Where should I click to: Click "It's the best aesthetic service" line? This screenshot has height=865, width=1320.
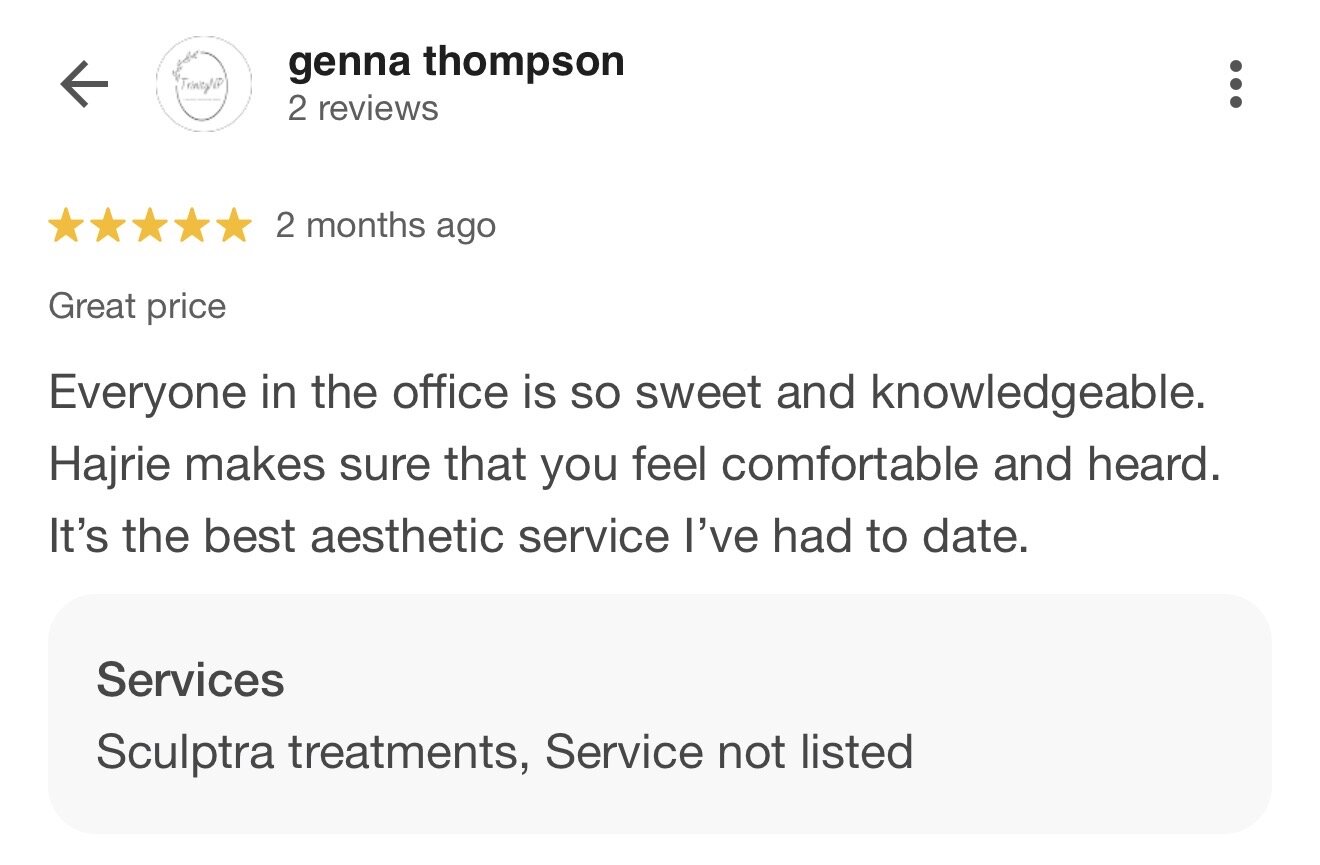pos(358,537)
